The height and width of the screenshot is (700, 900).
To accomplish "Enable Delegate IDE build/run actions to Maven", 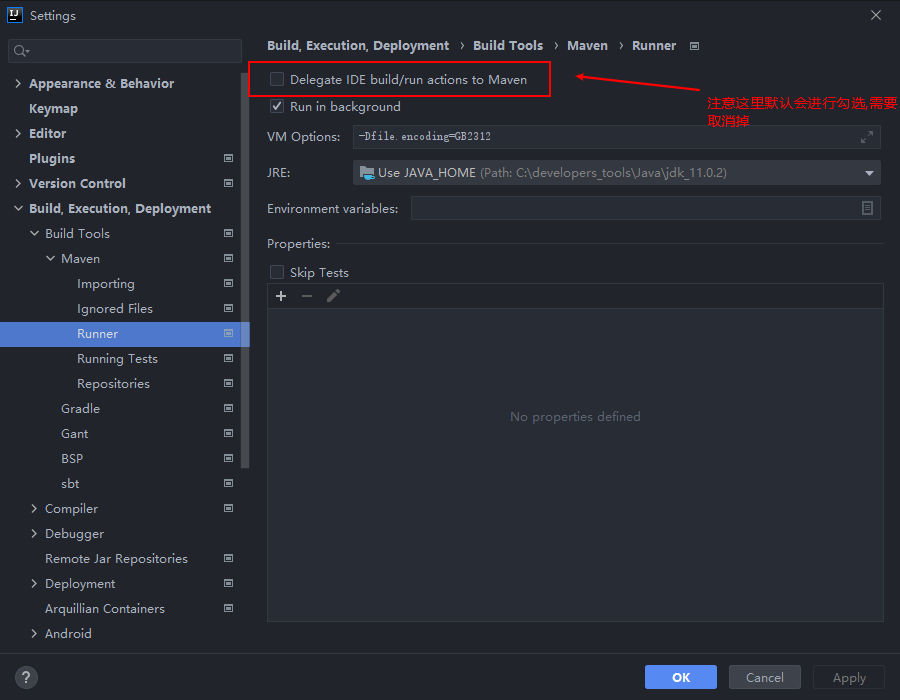I will pos(277,79).
